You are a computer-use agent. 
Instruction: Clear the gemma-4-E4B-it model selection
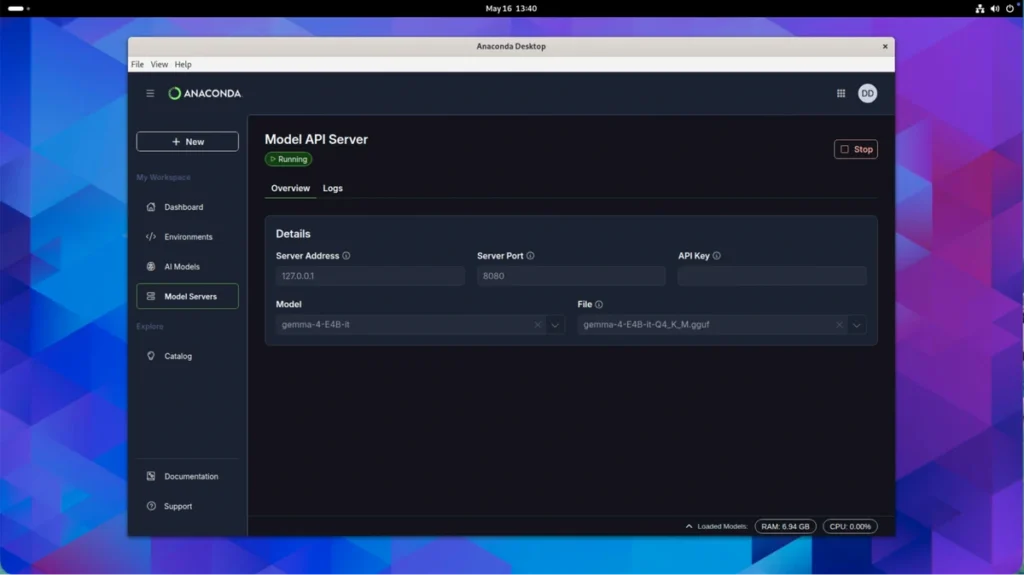point(537,325)
